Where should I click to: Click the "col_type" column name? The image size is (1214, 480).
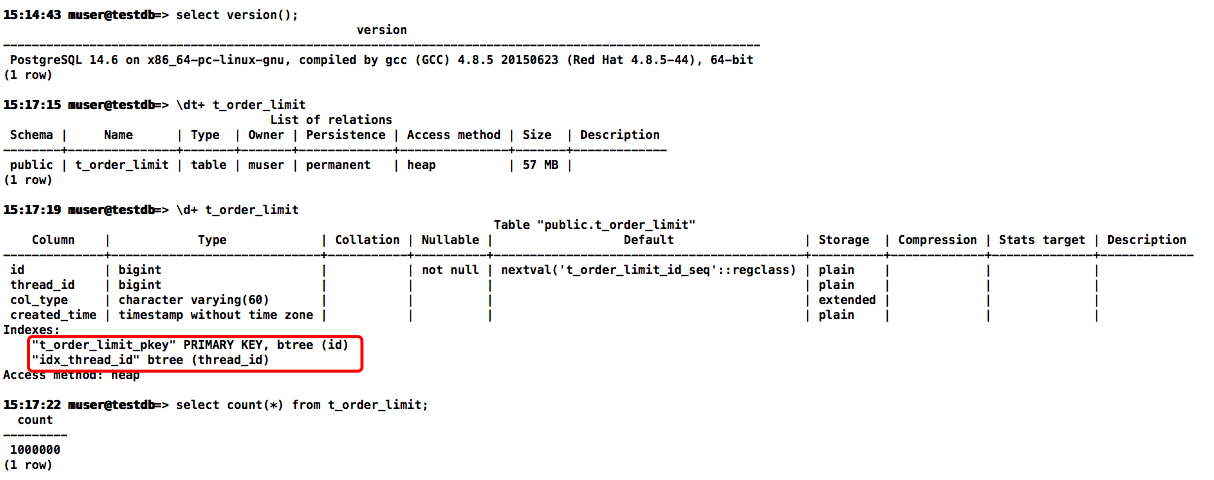point(39,300)
